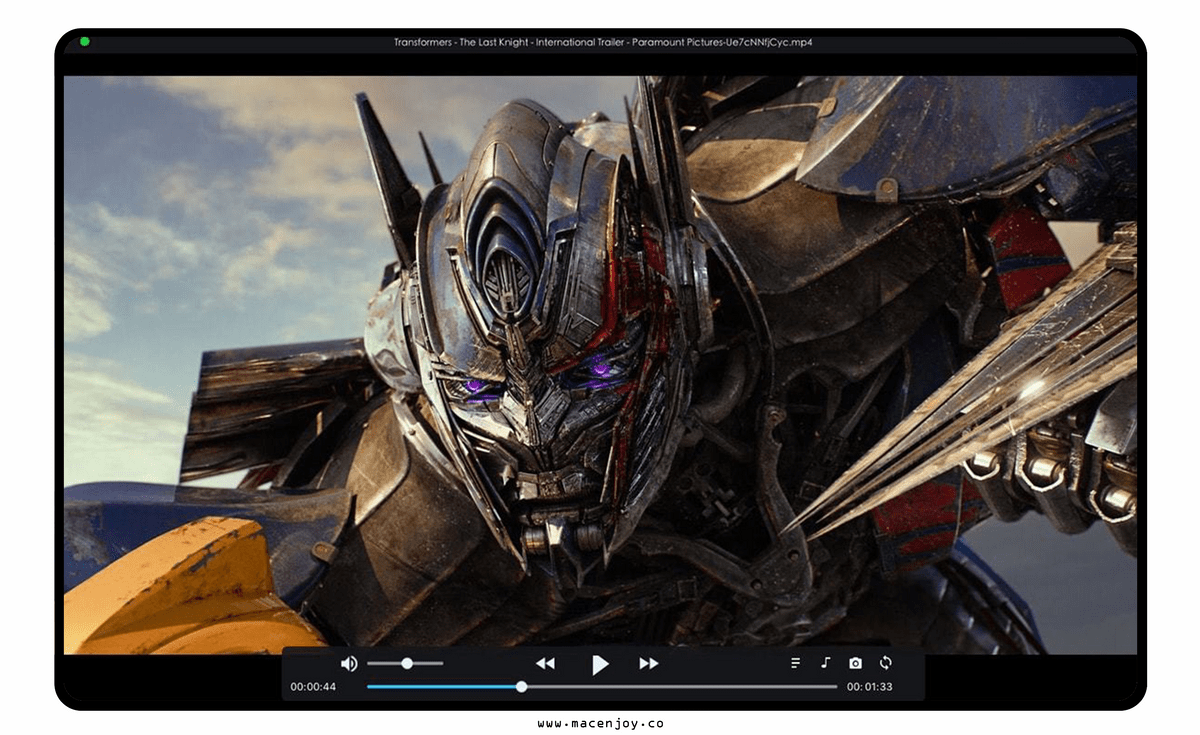Image resolution: width=1200 pixels, height=735 pixels.
Task: Click elapsed time 00:00:44
Action: [x=313, y=687]
